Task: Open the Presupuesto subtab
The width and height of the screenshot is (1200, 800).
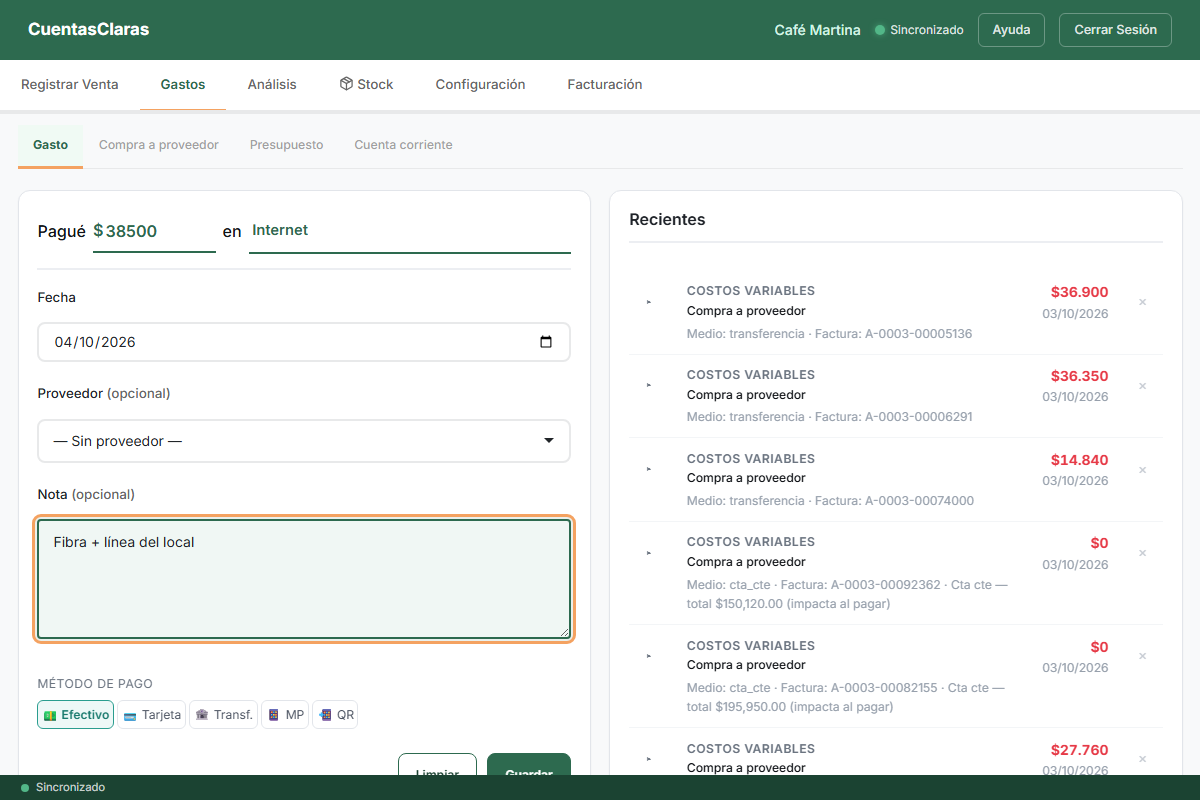Action: (287, 145)
